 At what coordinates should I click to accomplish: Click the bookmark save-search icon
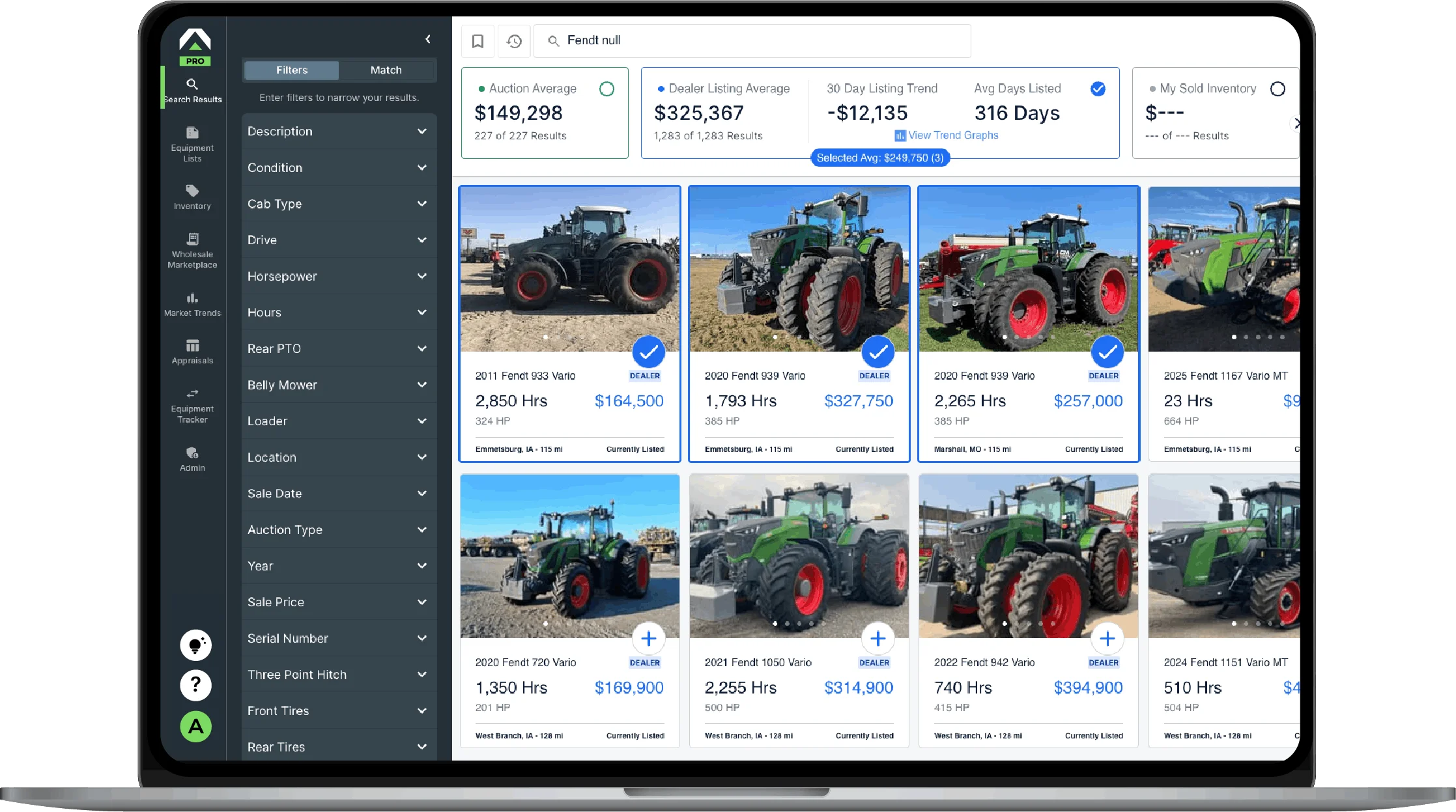(478, 41)
